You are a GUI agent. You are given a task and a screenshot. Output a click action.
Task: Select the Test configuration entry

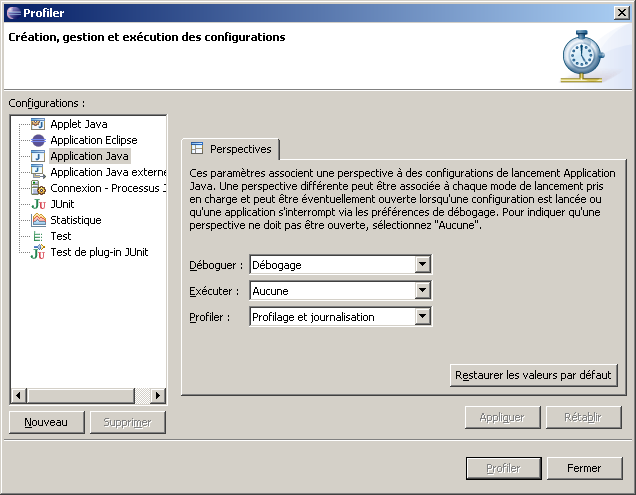(60, 236)
